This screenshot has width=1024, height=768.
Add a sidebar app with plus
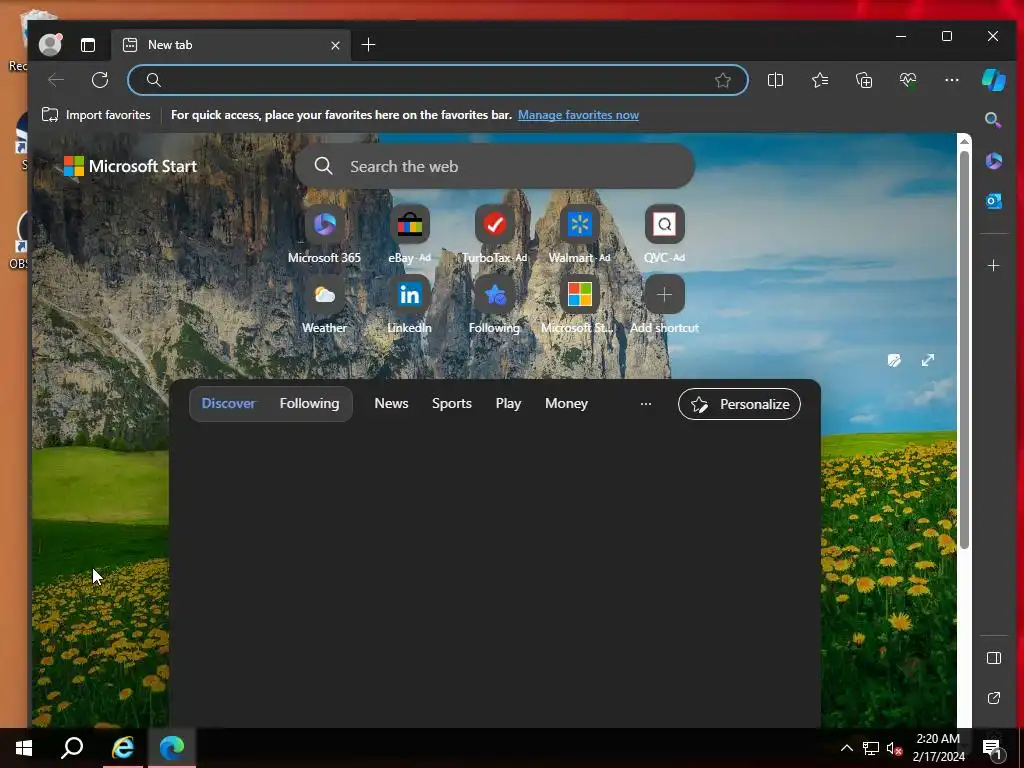coord(993,266)
